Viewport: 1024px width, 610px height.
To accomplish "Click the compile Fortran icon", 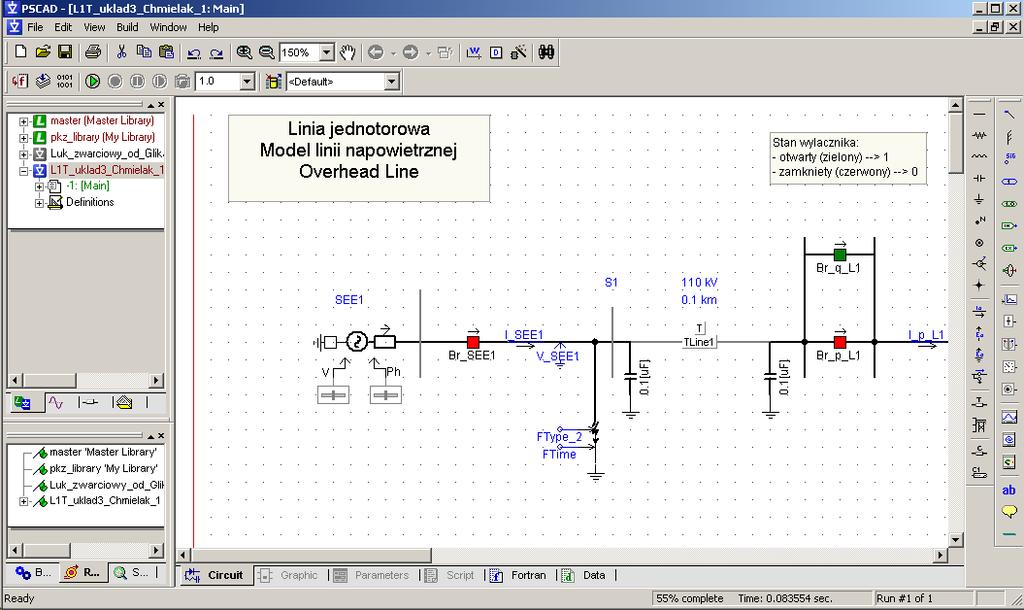I will click(20, 82).
